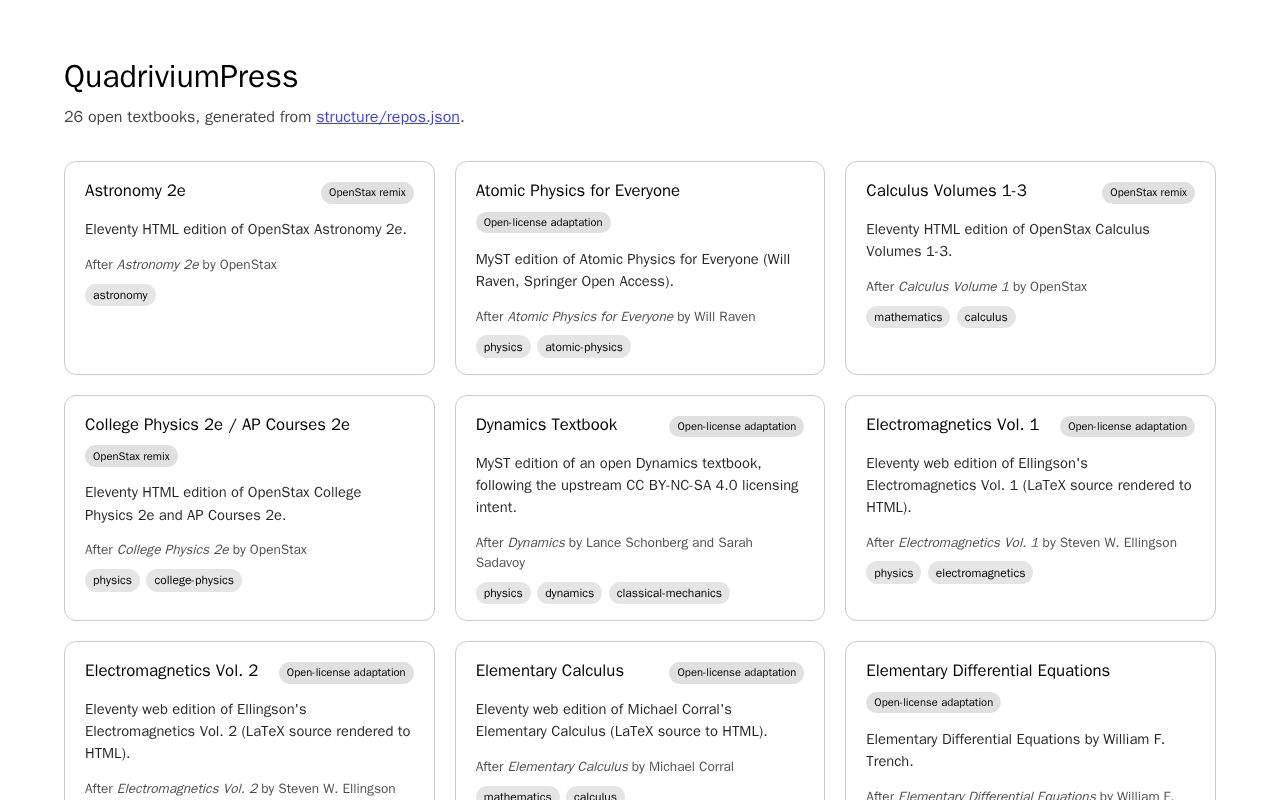This screenshot has height=800, width=1280.
Task: Click the OpenStax remix badge on Astronomy 2e
Action: pyautogui.click(x=367, y=193)
